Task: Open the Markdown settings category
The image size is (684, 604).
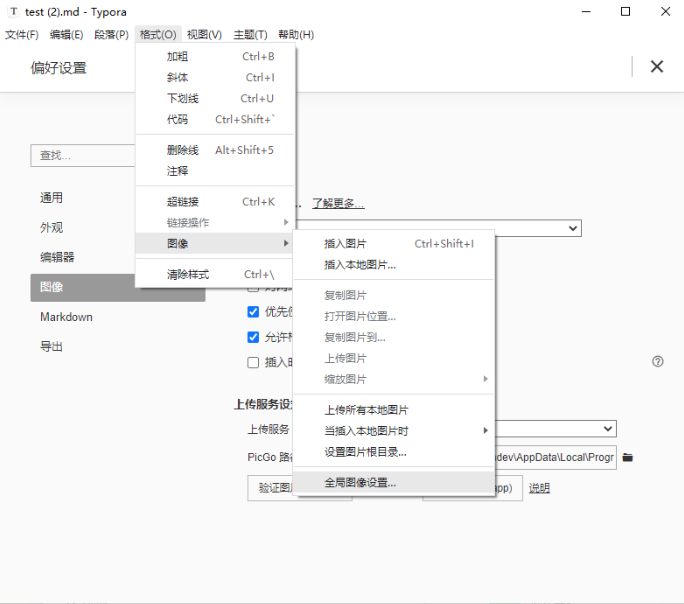Action: click(x=66, y=317)
